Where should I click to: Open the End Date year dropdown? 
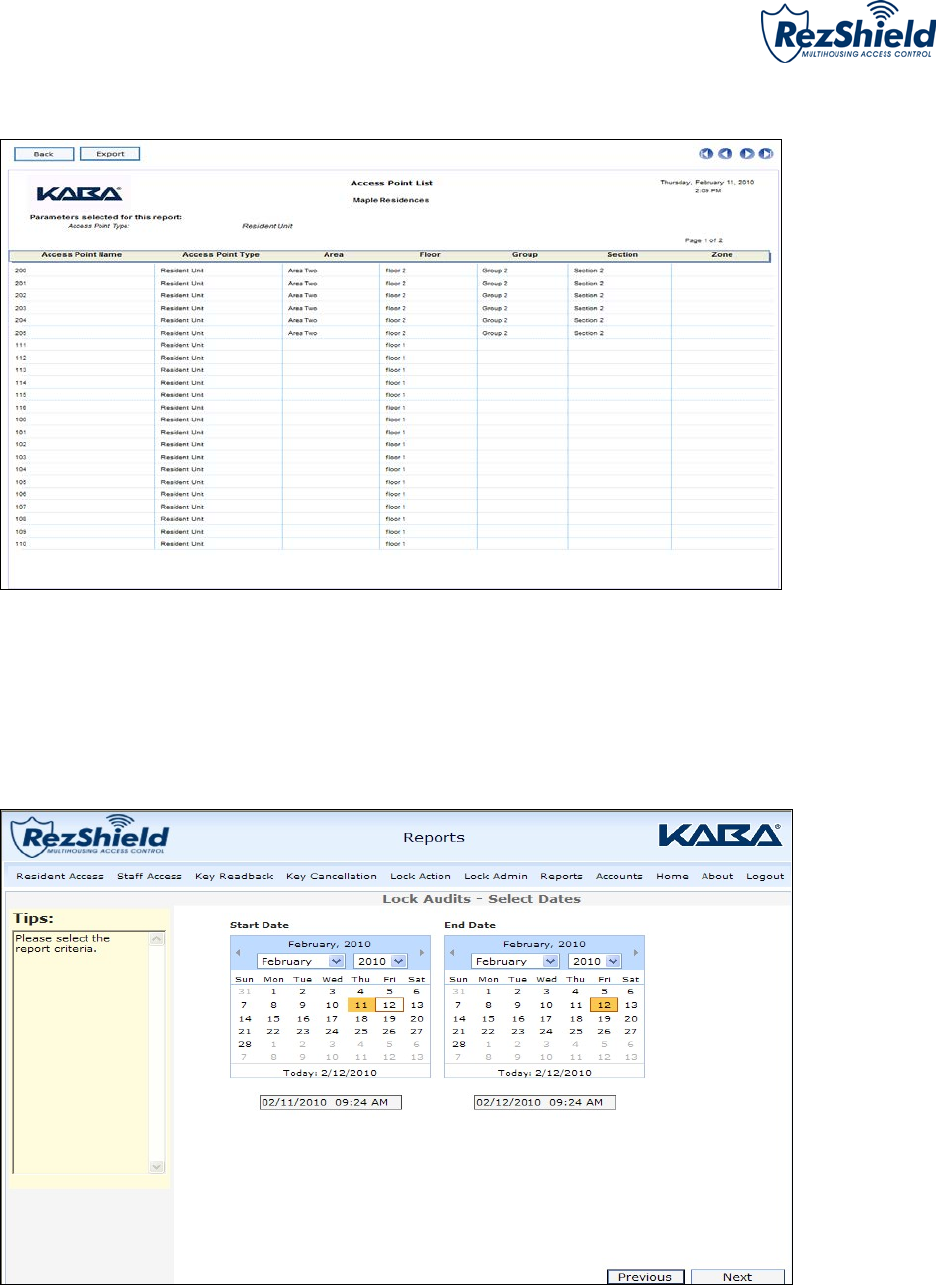(594, 961)
